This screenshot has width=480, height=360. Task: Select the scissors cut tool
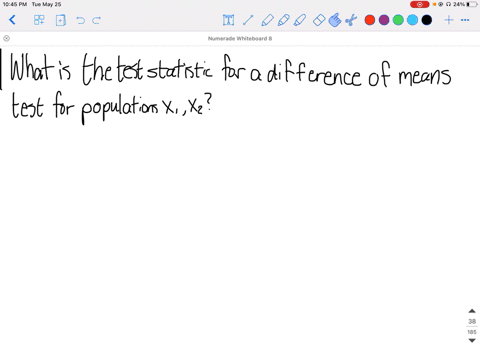point(351,20)
